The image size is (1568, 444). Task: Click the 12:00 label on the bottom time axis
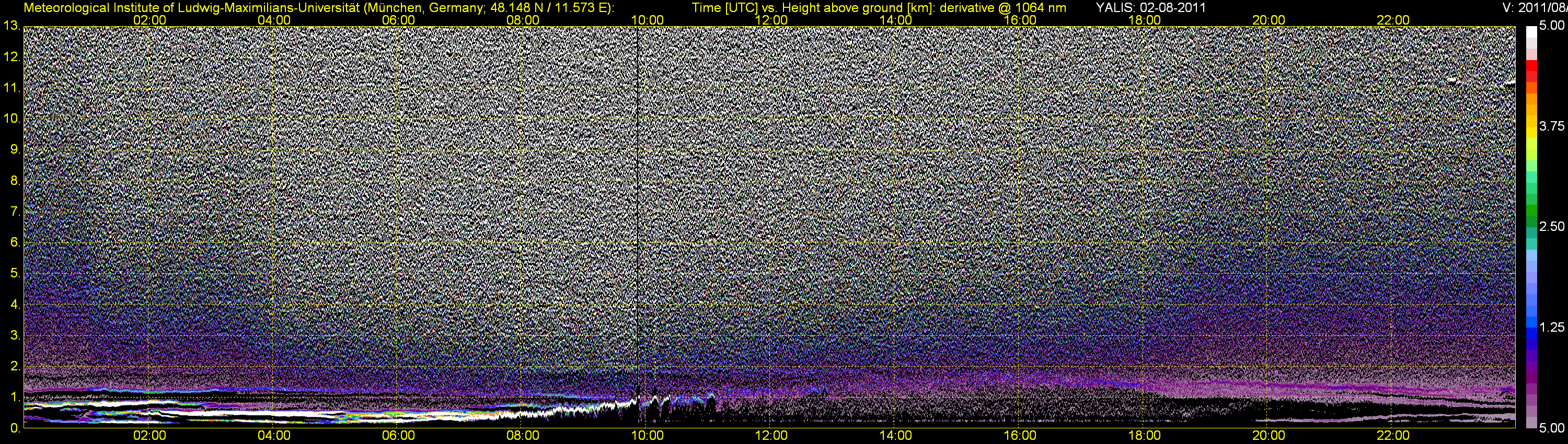(771, 436)
